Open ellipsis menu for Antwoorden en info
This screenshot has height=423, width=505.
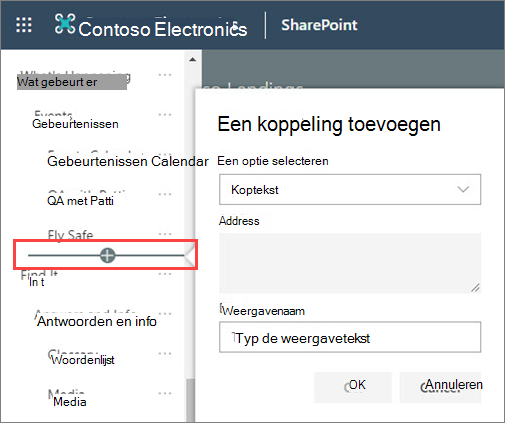pyautogui.click(x=165, y=314)
